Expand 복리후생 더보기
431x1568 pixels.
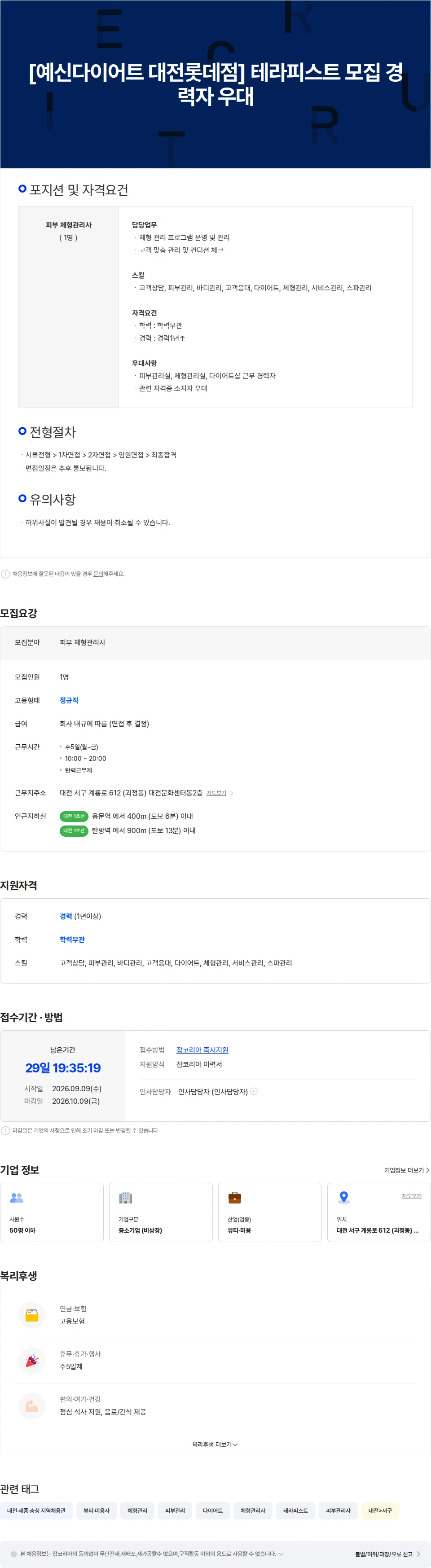point(215,1445)
